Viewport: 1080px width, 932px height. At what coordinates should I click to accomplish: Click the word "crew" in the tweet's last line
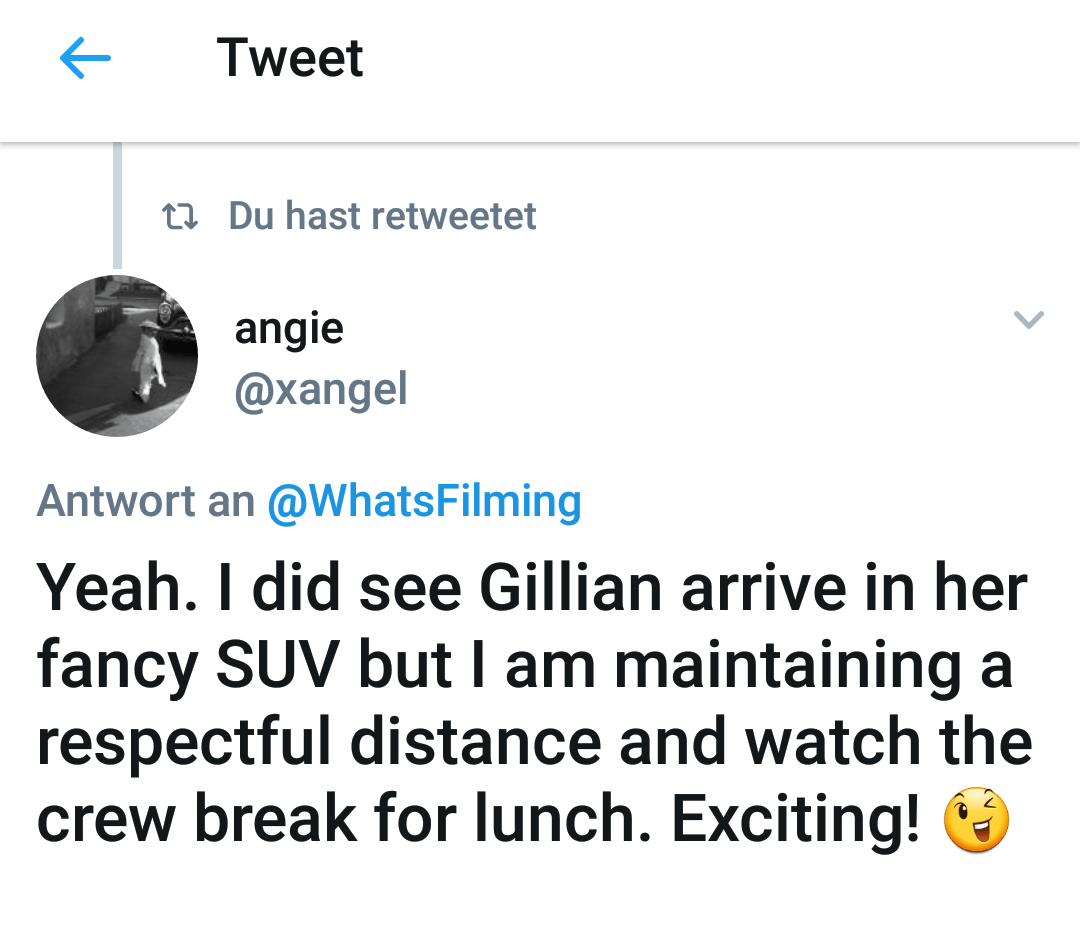pos(106,821)
